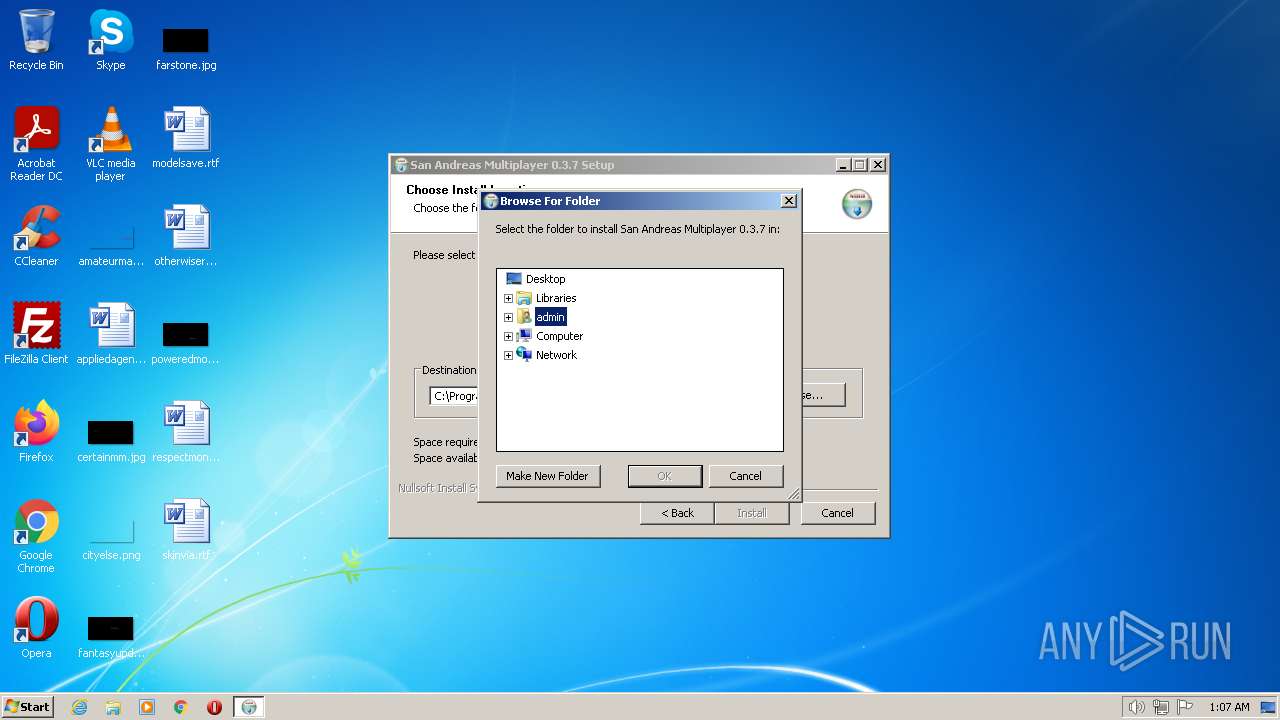1280x720 pixels.
Task: Launch Opera browser from the desktop
Action: pos(36,628)
